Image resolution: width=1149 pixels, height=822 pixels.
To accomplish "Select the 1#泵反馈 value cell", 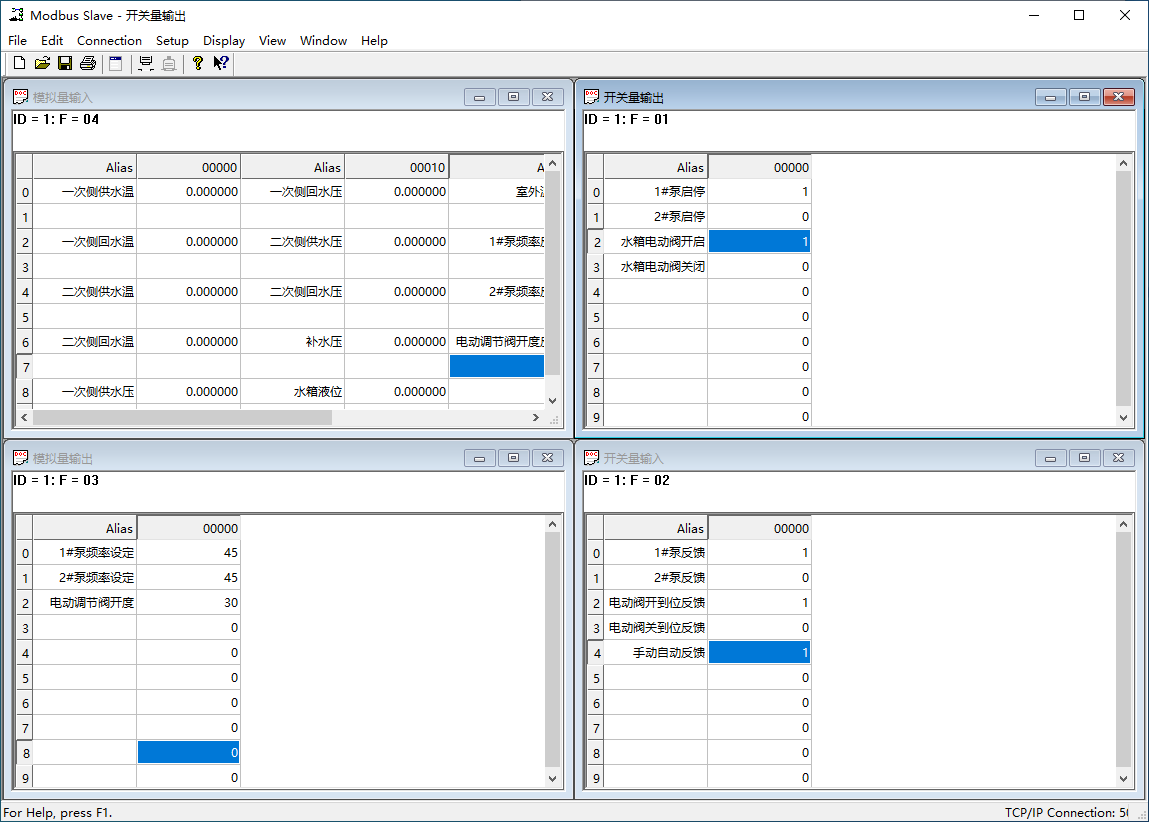I will (x=759, y=552).
